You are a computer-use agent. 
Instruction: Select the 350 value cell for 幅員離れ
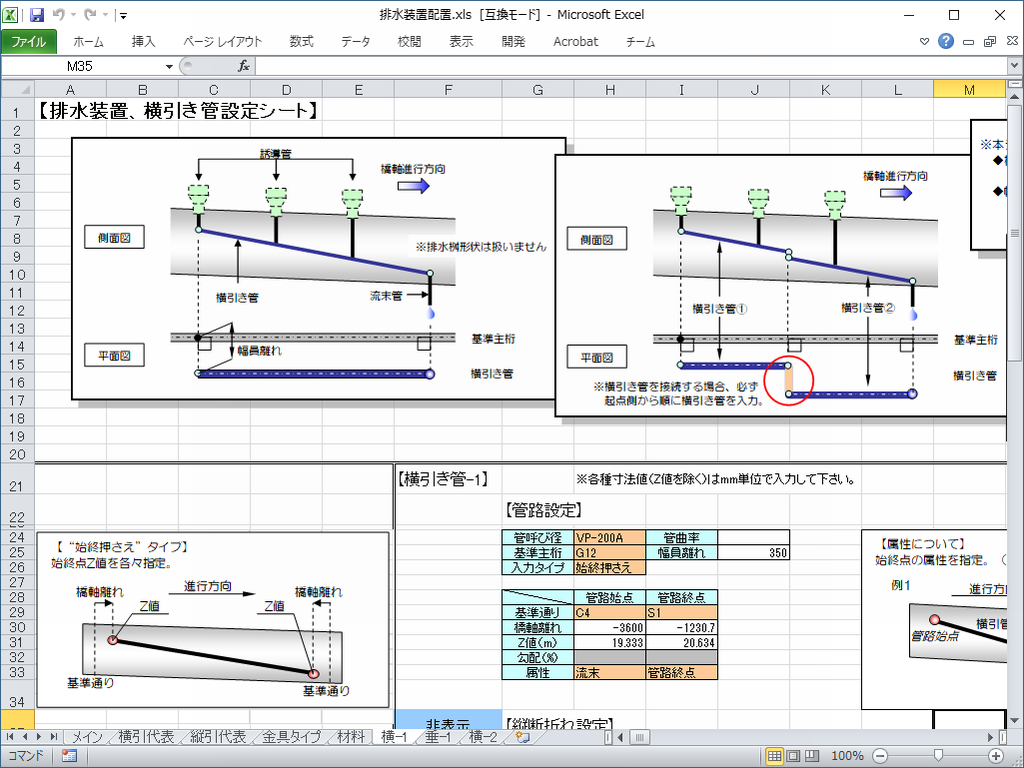point(753,552)
